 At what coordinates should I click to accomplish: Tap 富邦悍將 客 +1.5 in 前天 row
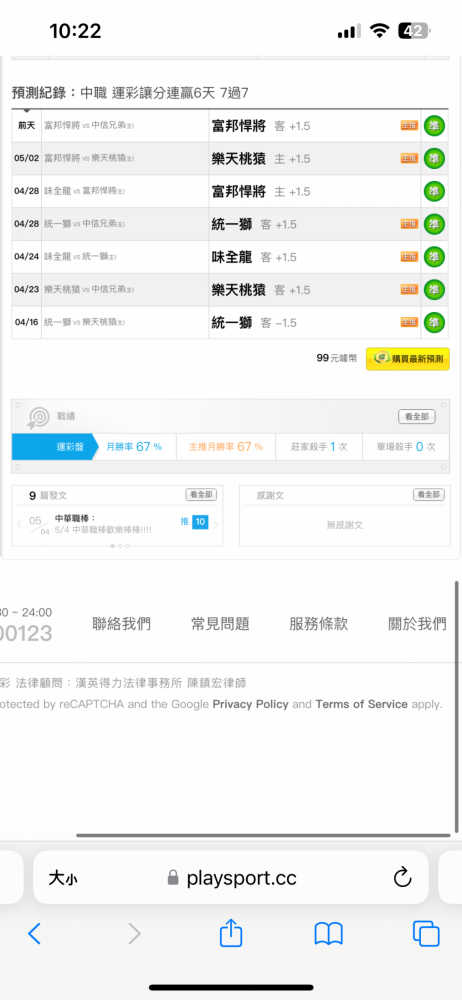coord(261,126)
